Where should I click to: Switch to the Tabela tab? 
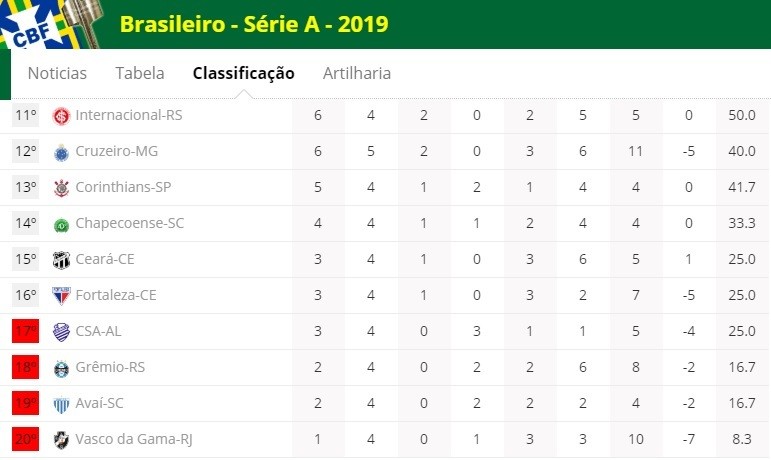(140, 73)
